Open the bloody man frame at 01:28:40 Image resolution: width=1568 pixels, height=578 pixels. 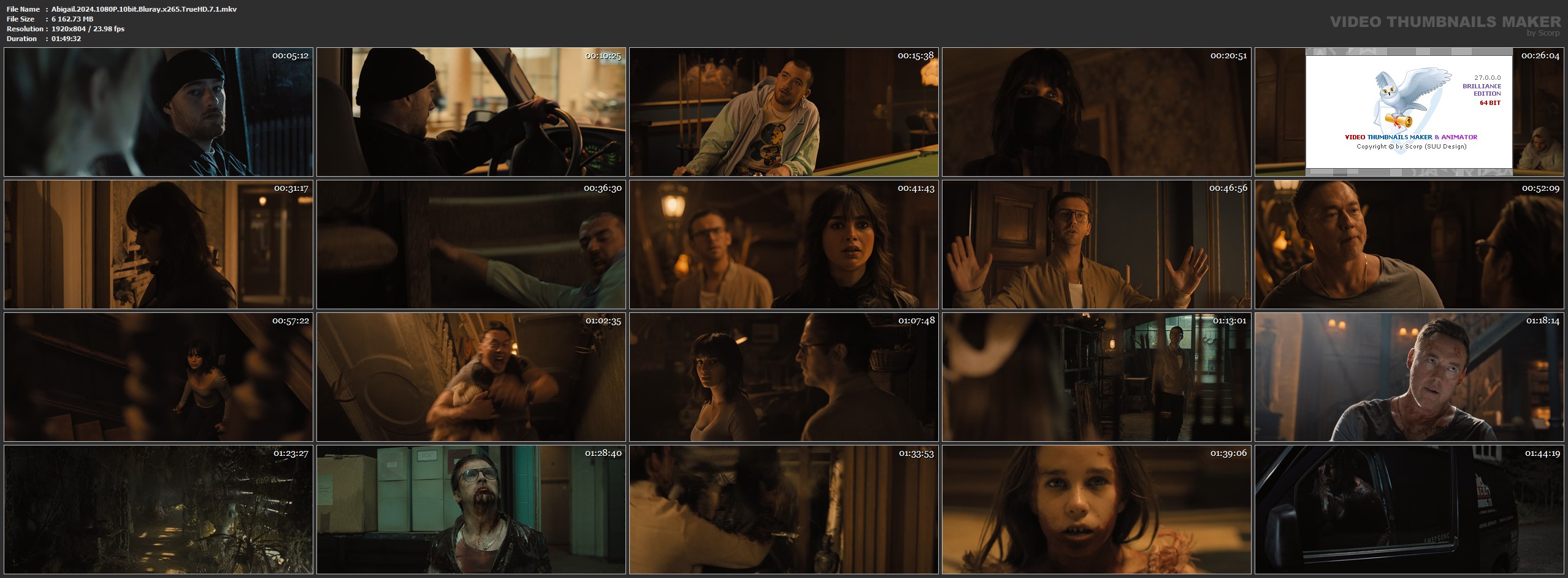coord(471,509)
